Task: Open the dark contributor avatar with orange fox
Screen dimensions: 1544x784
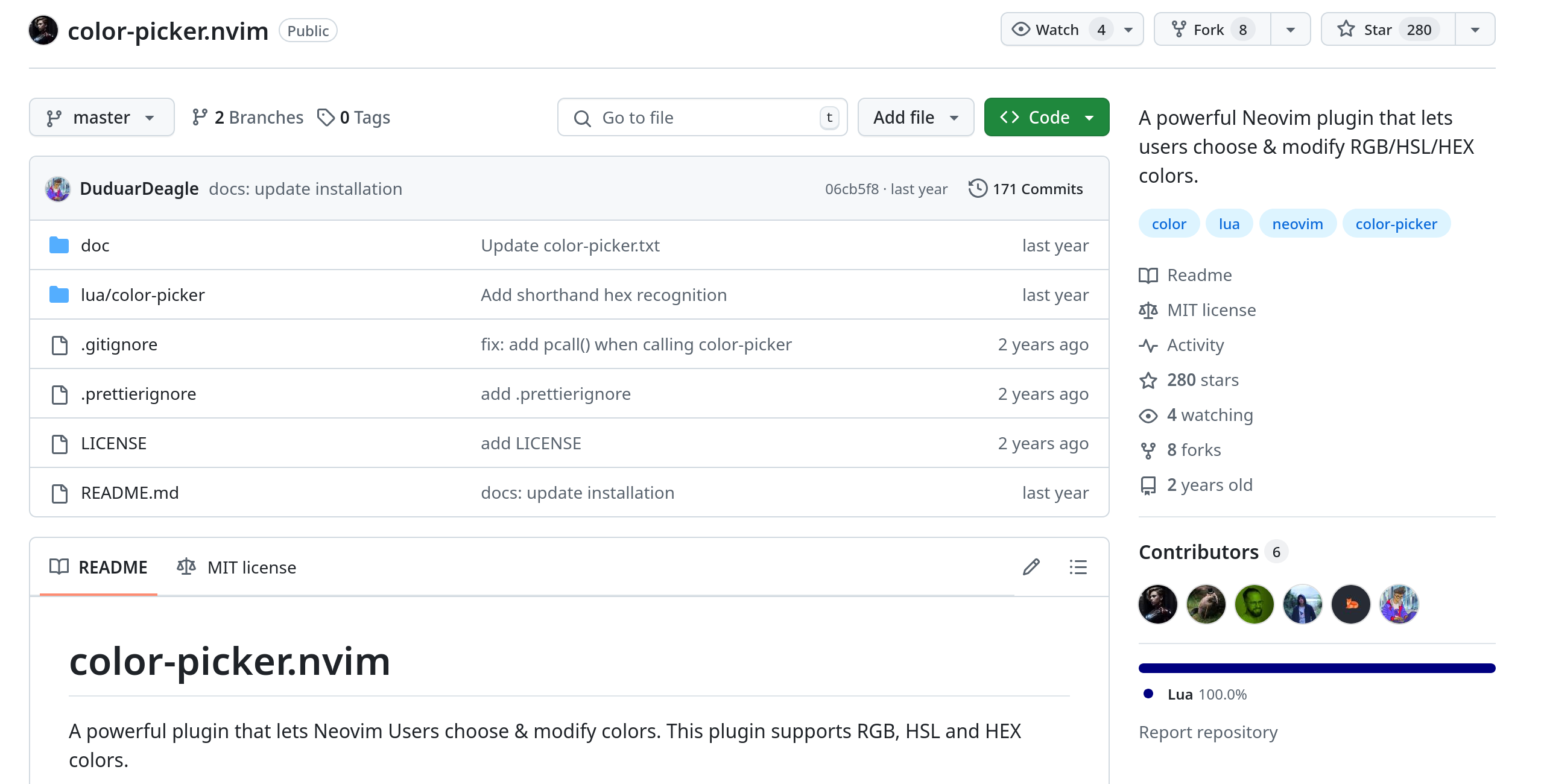Action: pyautogui.click(x=1351, y=604)
